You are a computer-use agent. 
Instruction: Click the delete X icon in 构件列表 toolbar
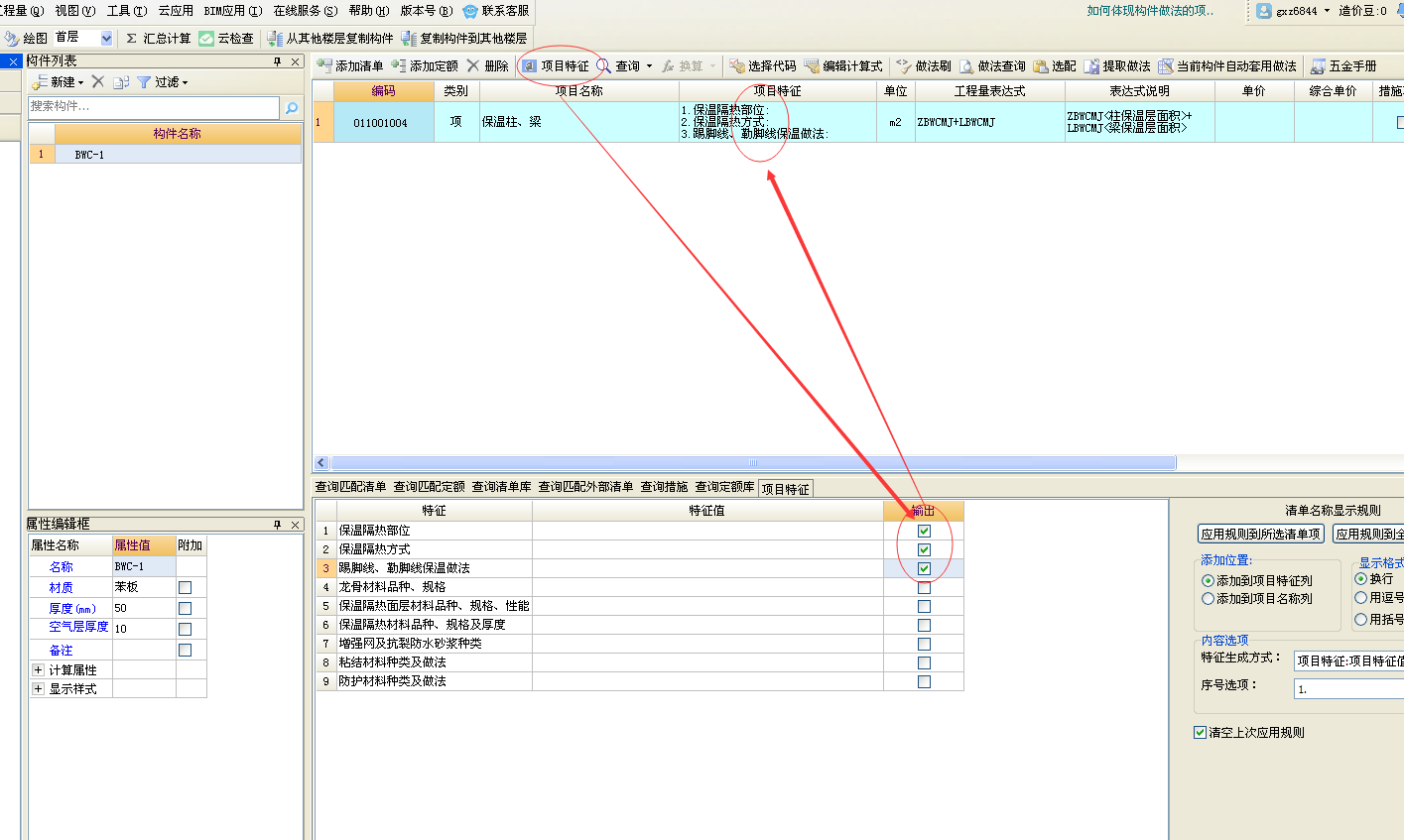point(98,81)
